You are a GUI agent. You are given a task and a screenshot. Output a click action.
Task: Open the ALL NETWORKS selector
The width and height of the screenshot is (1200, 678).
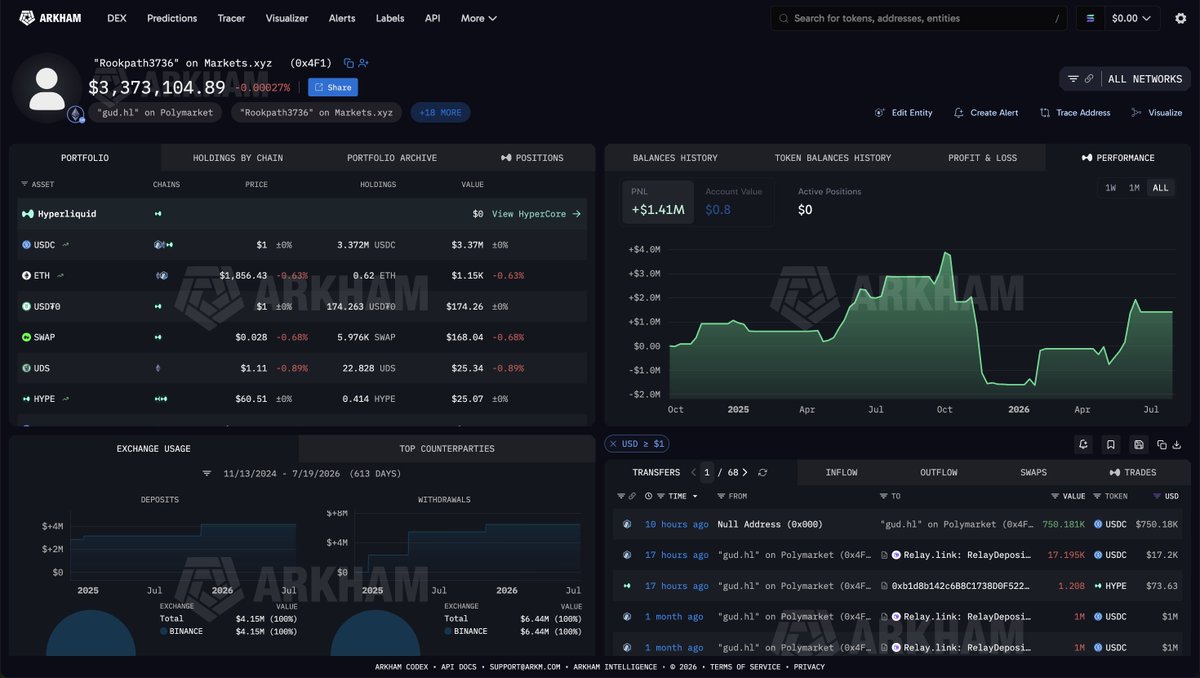coord(1125,79)
